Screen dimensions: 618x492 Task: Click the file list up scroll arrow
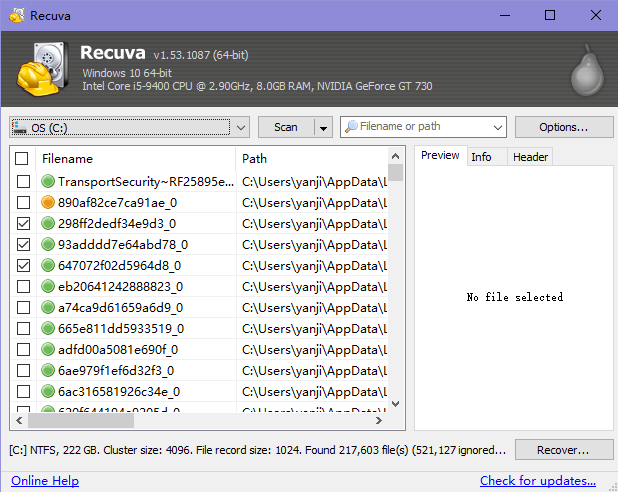(395, 156)
